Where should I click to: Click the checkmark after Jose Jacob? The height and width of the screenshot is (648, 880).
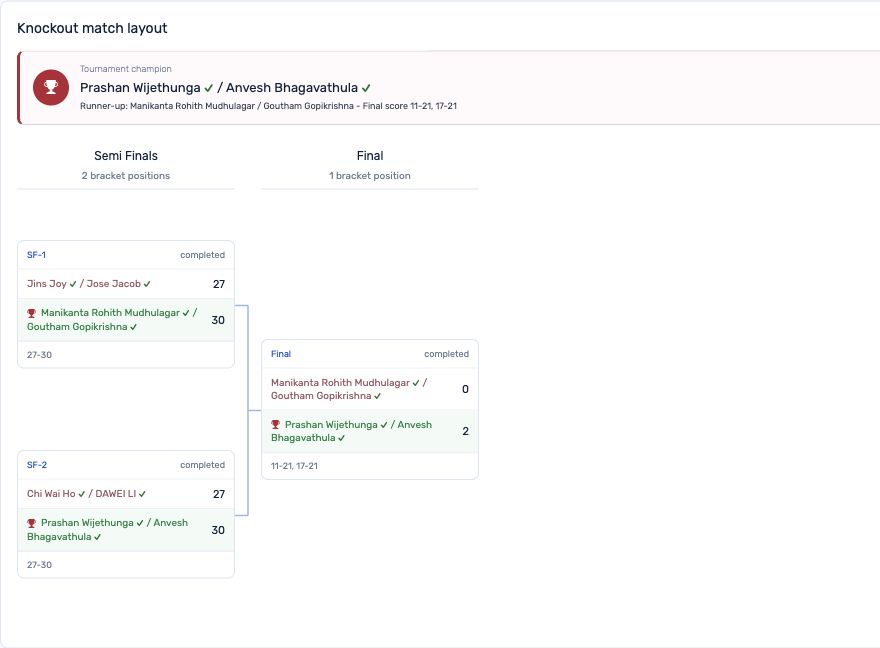147,284
